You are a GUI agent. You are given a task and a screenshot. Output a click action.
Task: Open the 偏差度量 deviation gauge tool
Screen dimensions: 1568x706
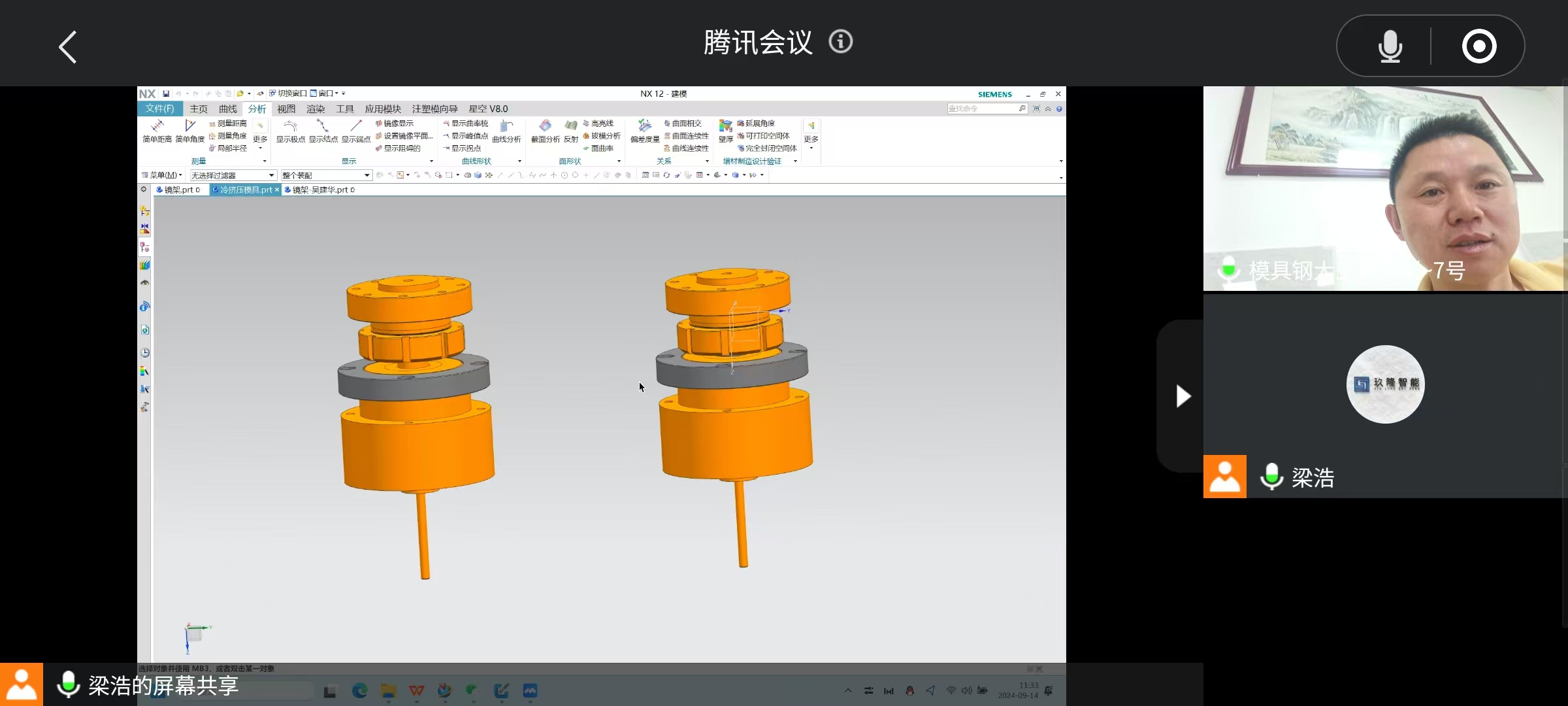(644, 129)
